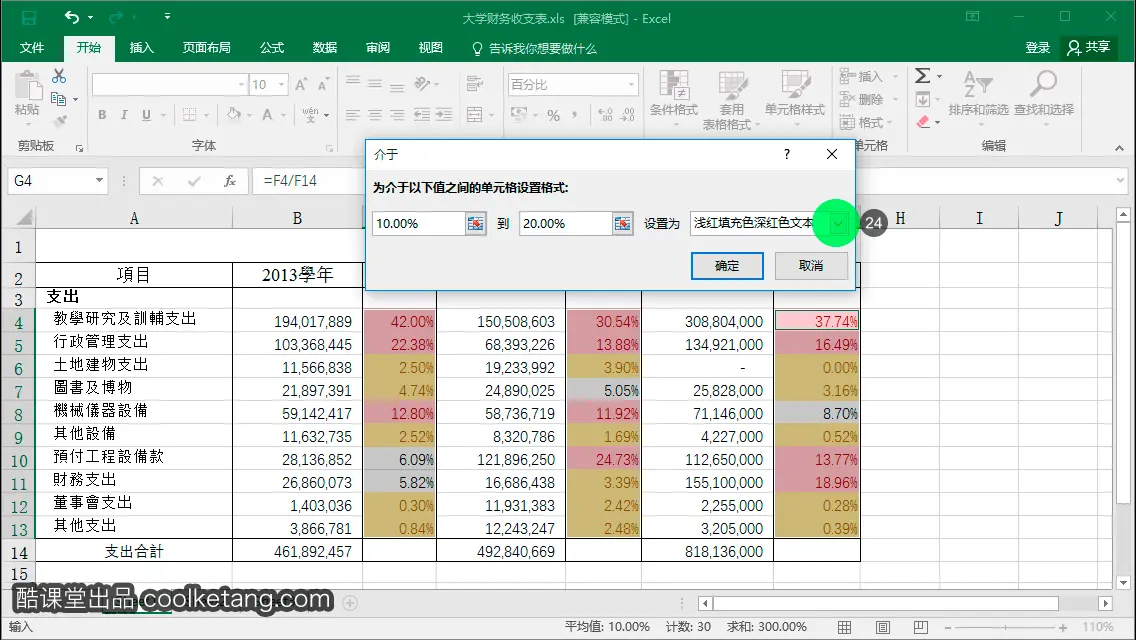Screen dimensions: 1136x640
Task: Click the decrease font size icon
Action: 323,85
